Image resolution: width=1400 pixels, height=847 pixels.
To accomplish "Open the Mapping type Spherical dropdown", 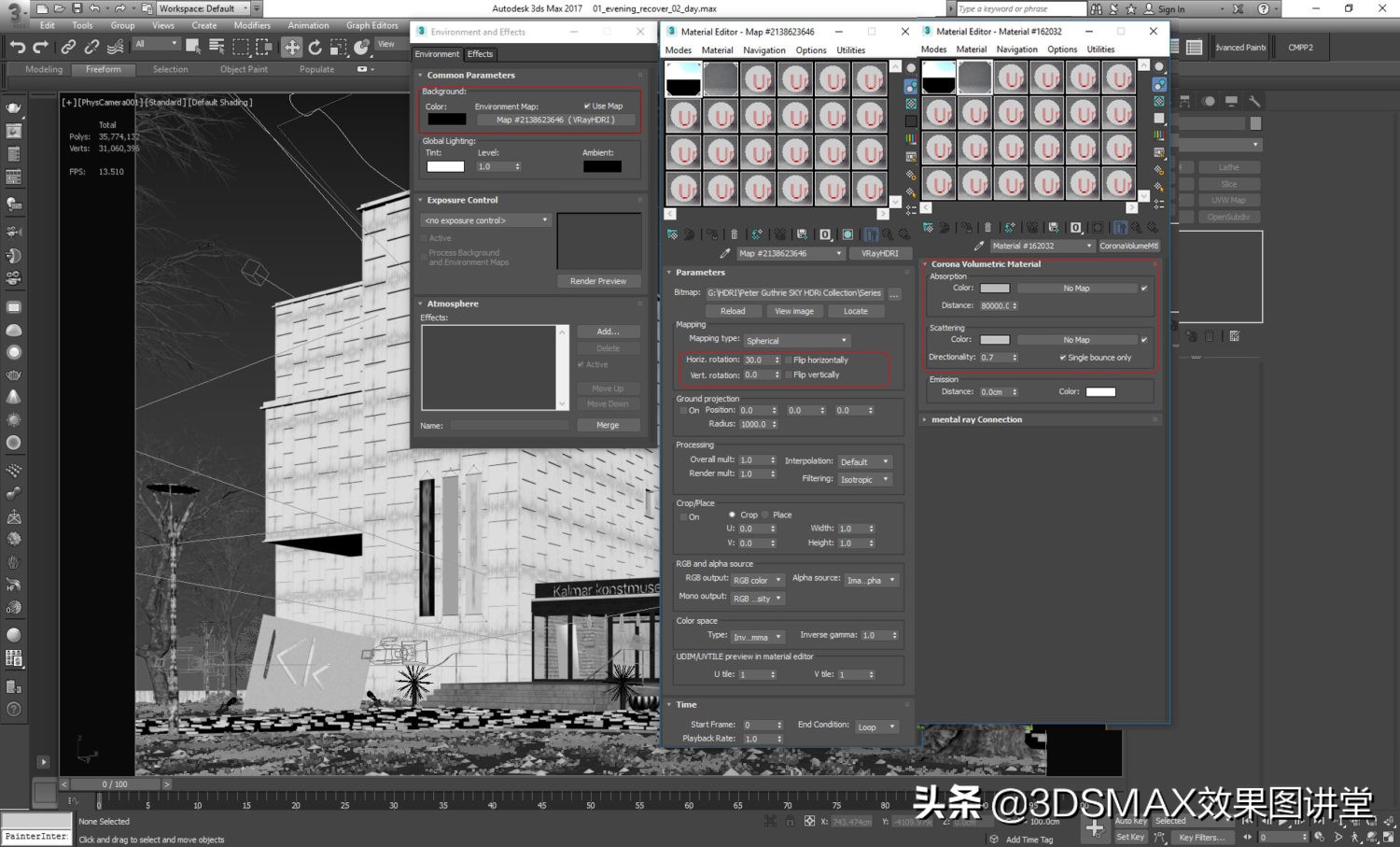I will tap(796, 341).
